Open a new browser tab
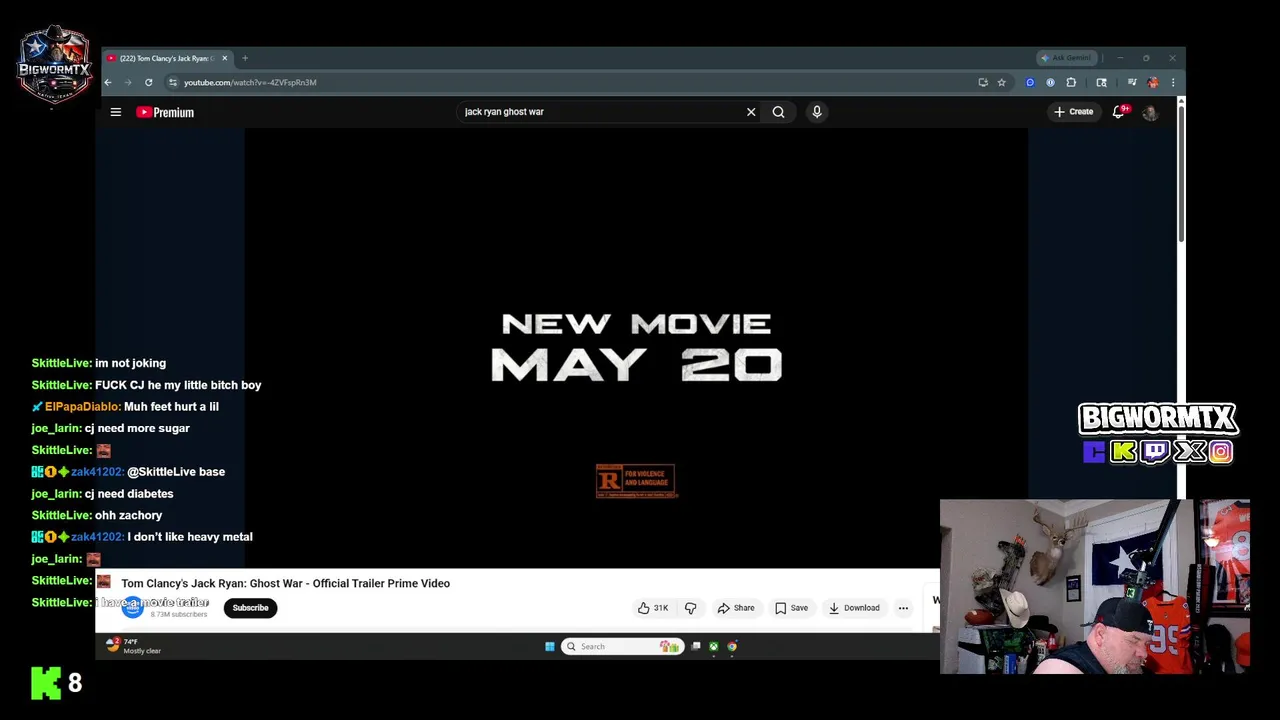Screen dimensions: 1280x720 pos(245,58)
